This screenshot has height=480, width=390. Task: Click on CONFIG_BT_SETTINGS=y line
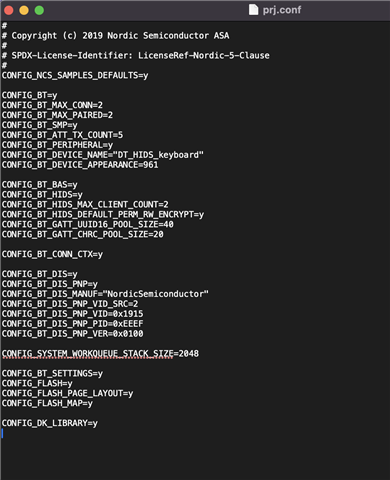52,374
